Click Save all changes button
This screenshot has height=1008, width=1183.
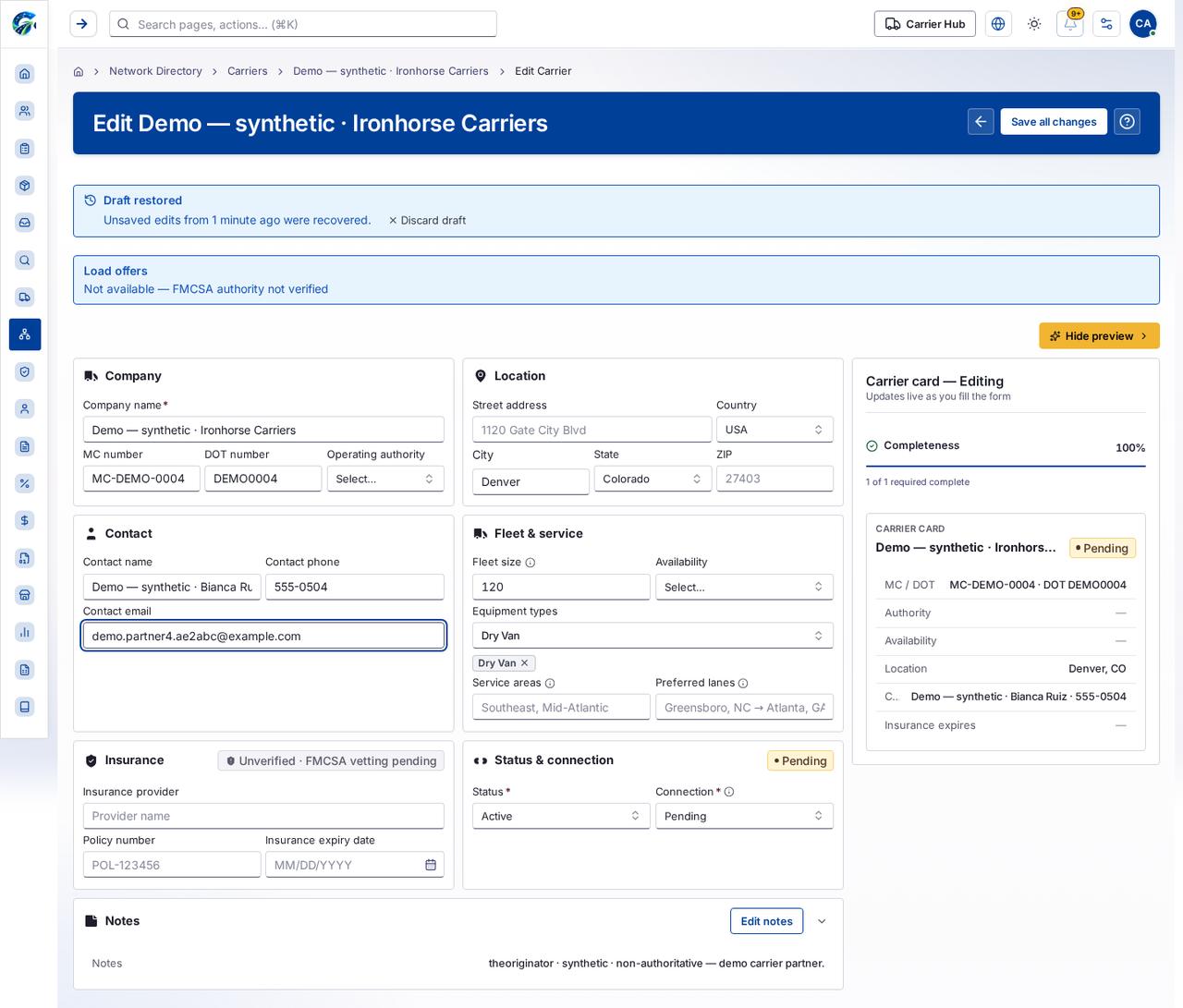[1054, 122]
